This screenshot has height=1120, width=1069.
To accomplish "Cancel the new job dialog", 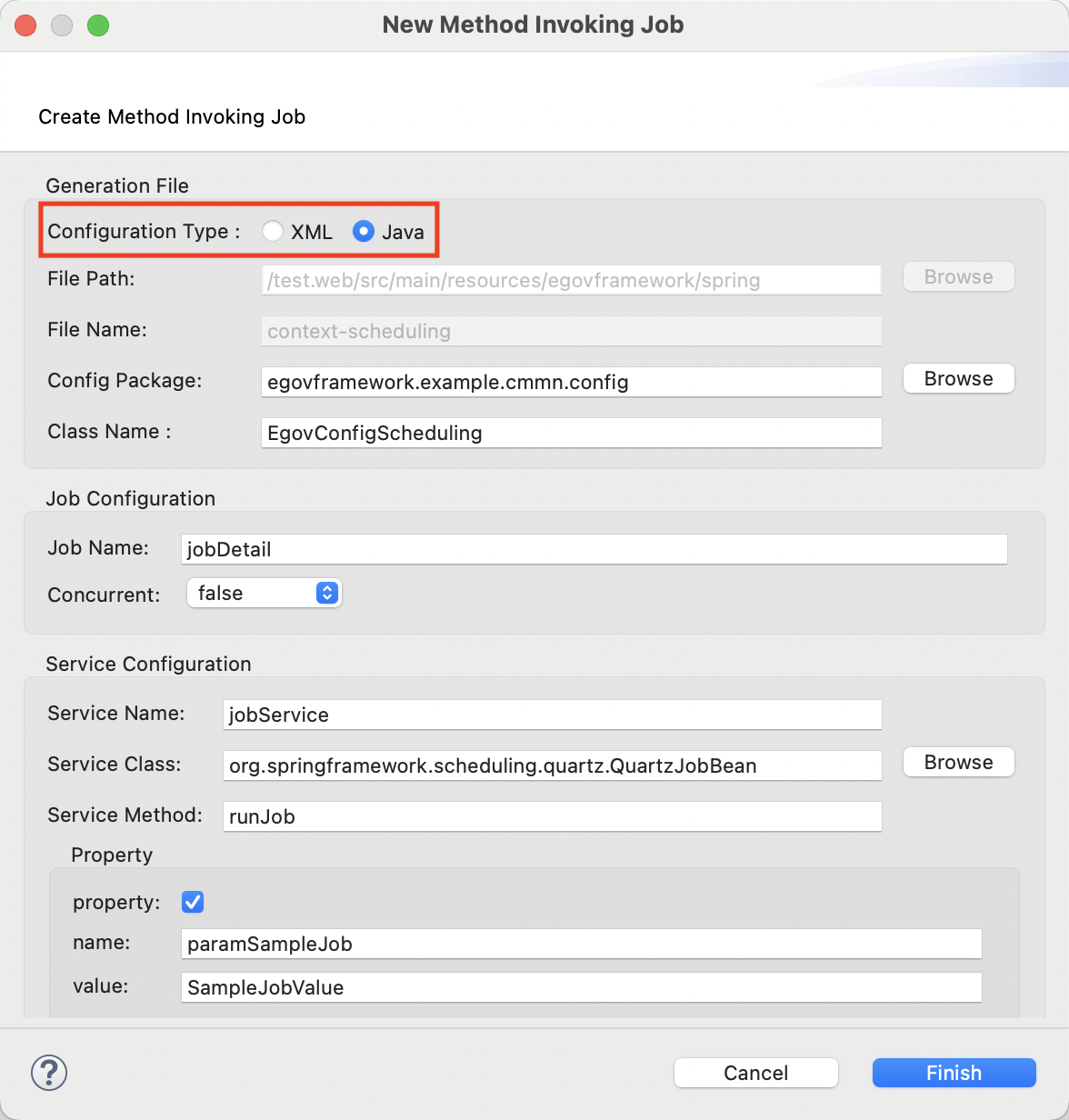I will 755,1073.
